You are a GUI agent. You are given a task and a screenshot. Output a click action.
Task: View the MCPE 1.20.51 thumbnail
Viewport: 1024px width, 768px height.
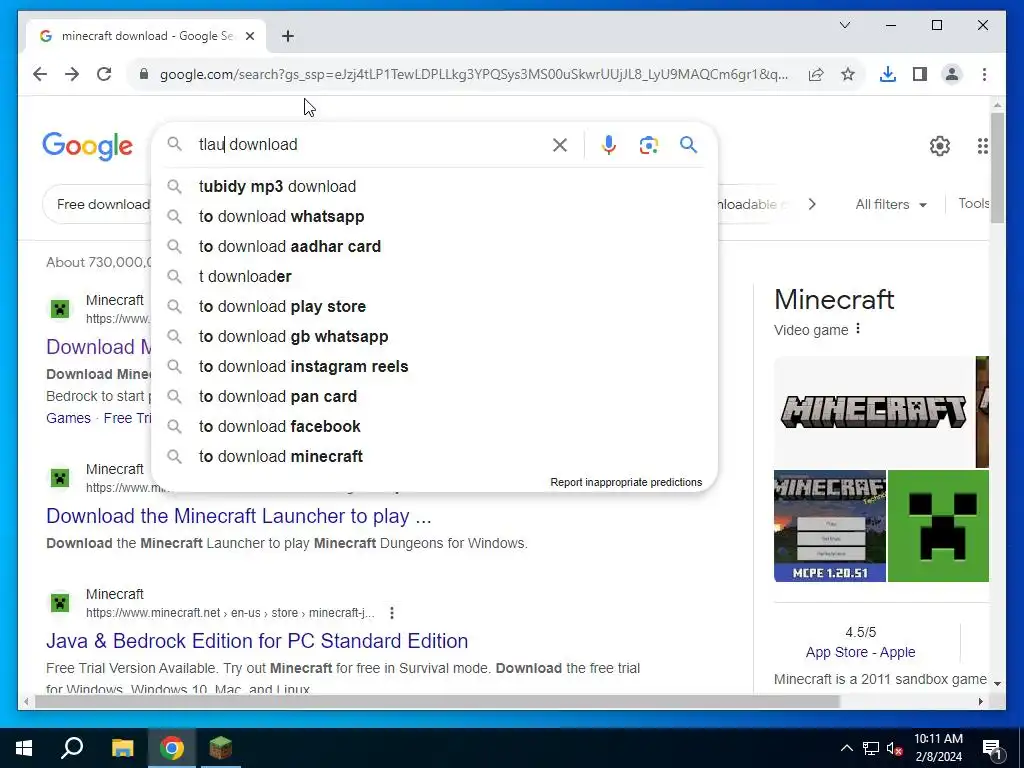point(829,526)
